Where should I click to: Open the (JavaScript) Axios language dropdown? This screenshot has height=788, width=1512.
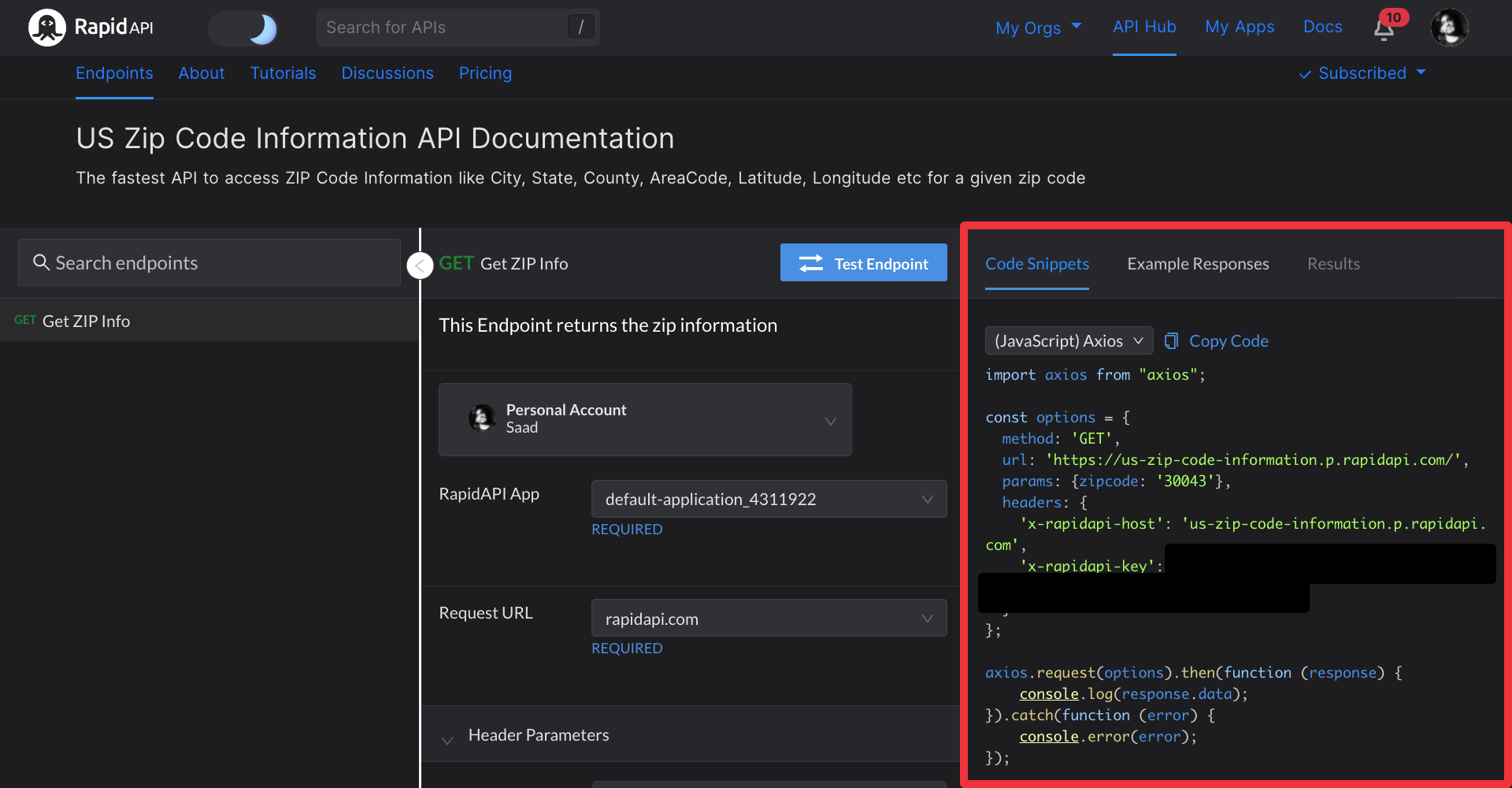coord(1069,340)
